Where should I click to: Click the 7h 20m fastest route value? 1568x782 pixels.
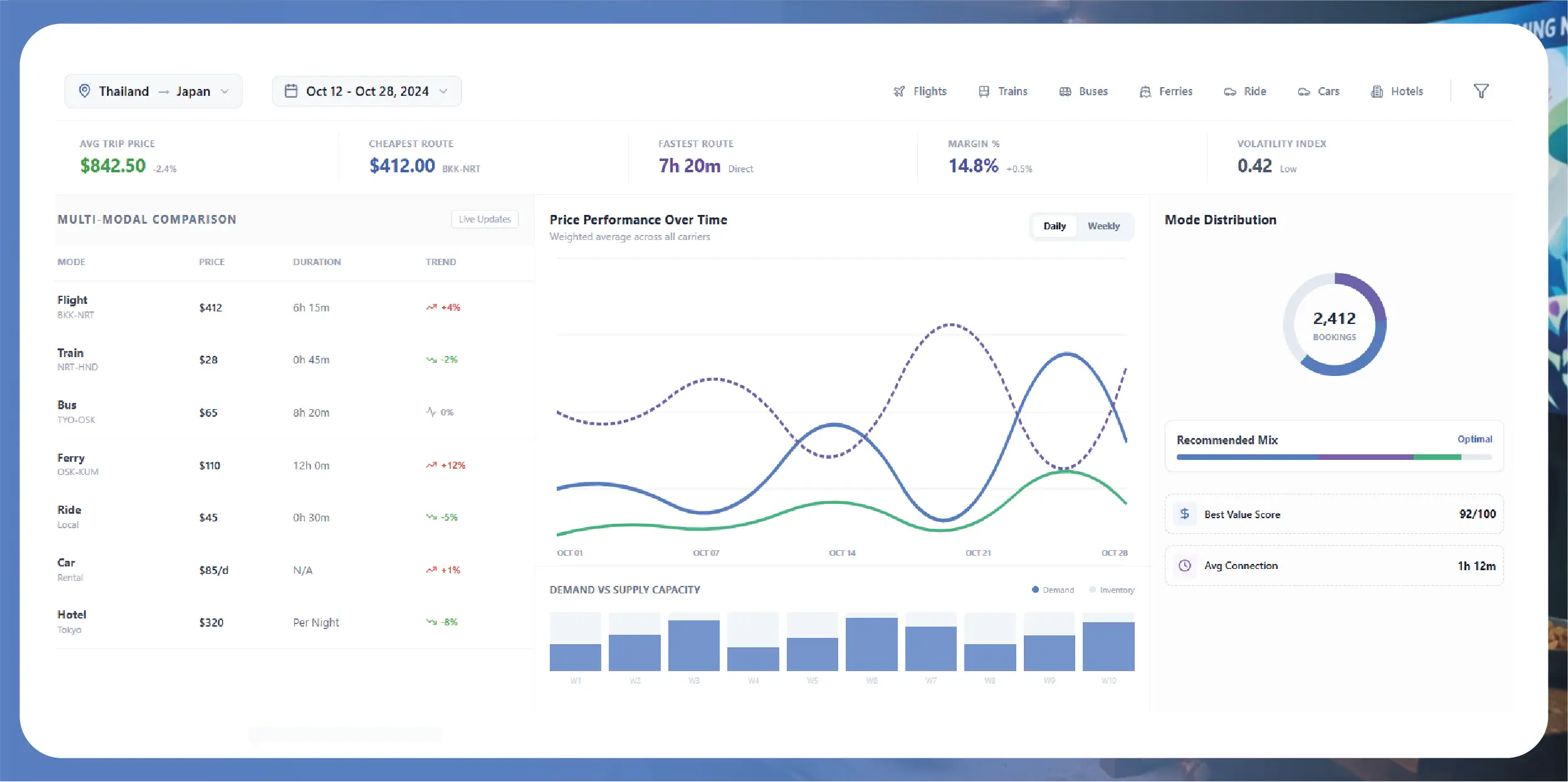(x=690, y=165)
